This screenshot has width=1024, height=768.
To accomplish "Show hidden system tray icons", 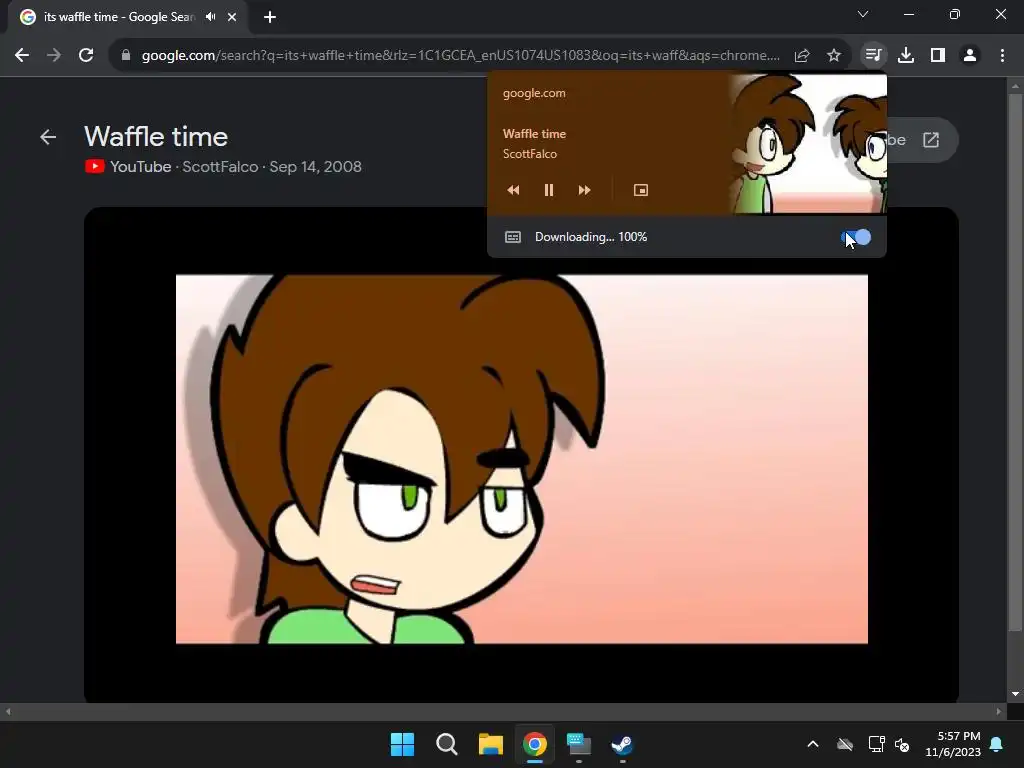I will tap(813, 744).
